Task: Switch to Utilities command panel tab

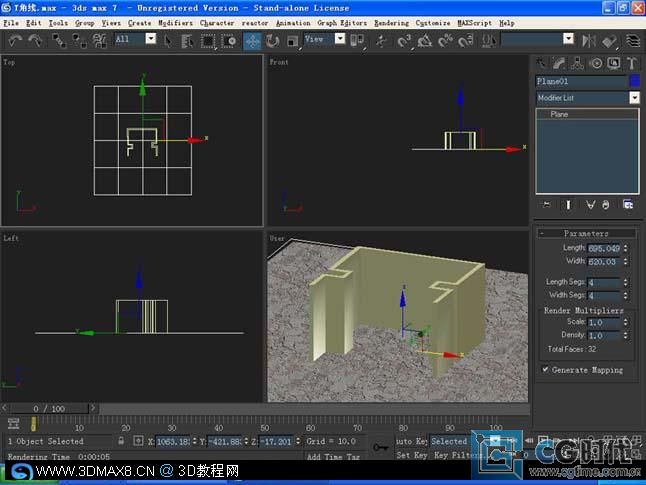Action: point(632,63)
